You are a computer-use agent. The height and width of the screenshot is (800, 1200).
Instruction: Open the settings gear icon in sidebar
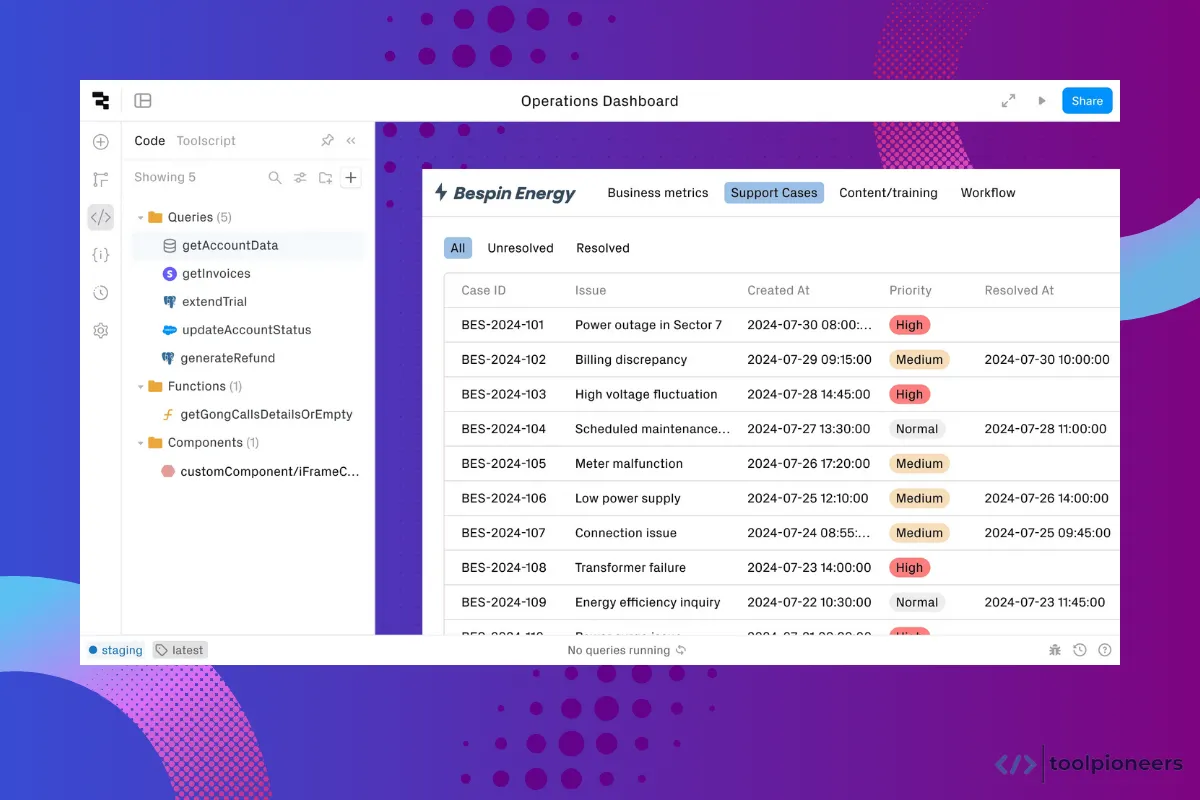point(100,331)
